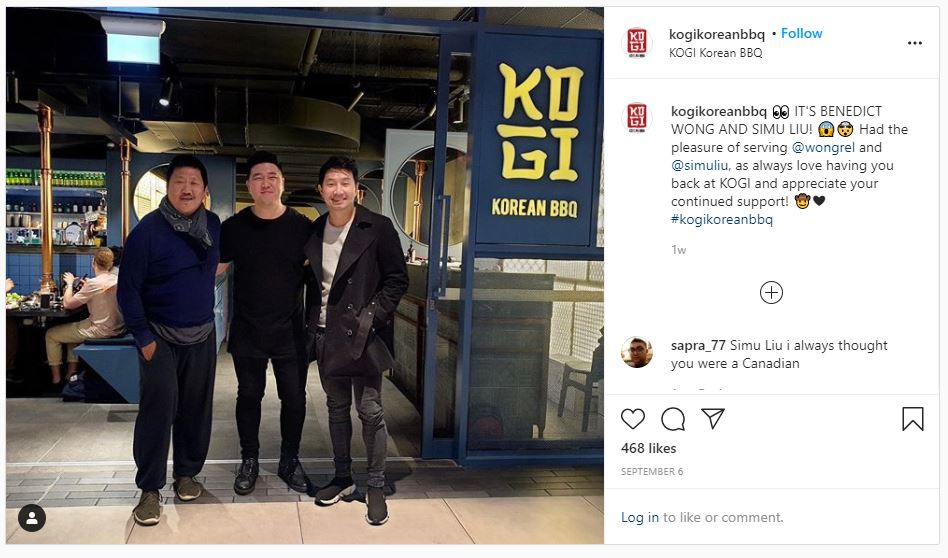Open the three-dot more options menu

click(915, 43)
